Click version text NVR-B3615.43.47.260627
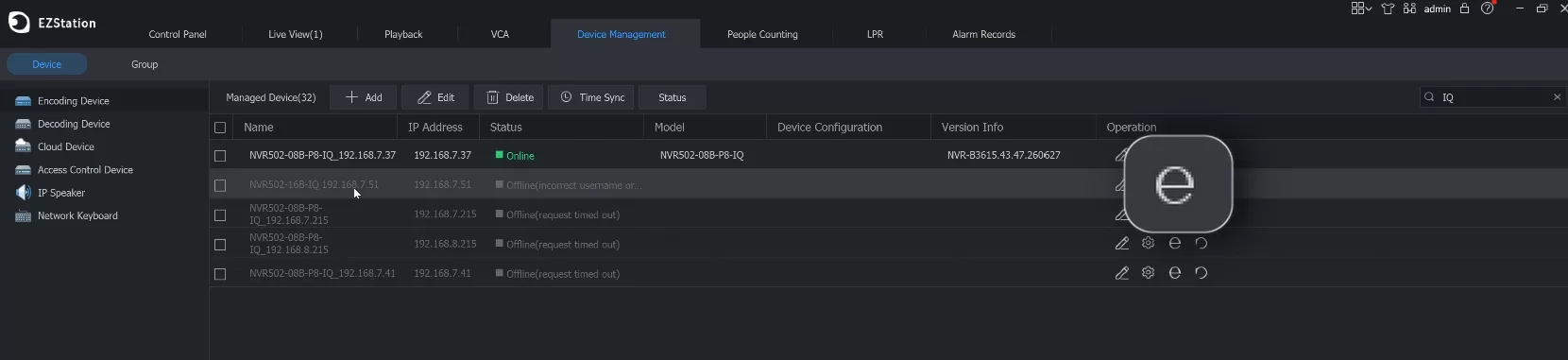The image size is (1568, 360). click(x=1003, y=155)
